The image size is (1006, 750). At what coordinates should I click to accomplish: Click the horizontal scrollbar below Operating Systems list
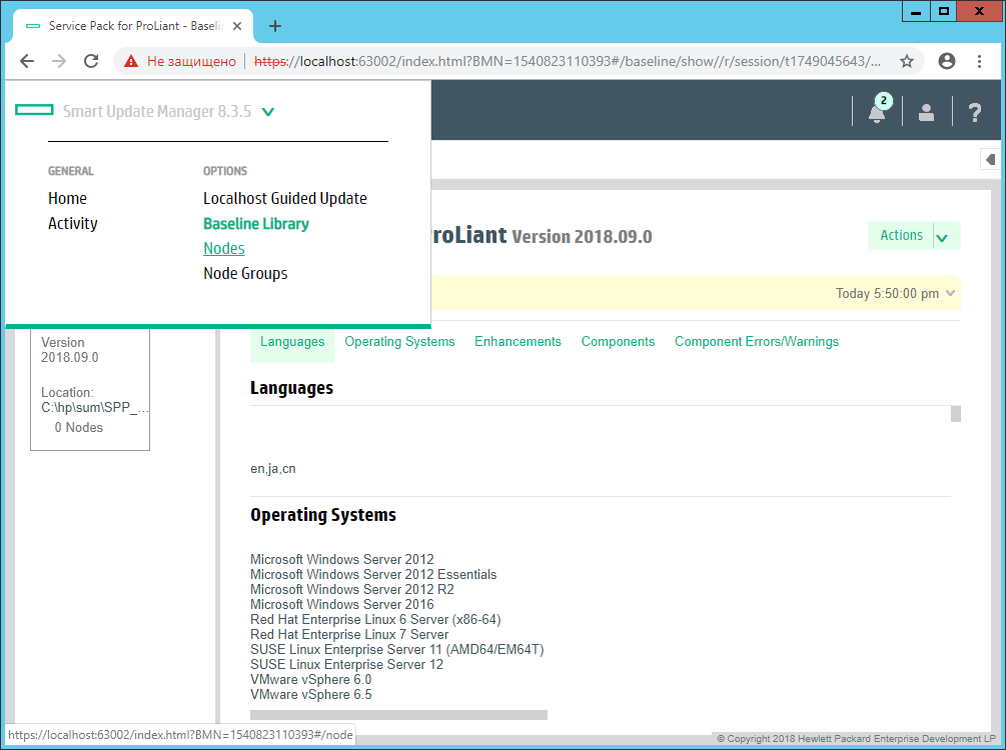coord(398,714)
